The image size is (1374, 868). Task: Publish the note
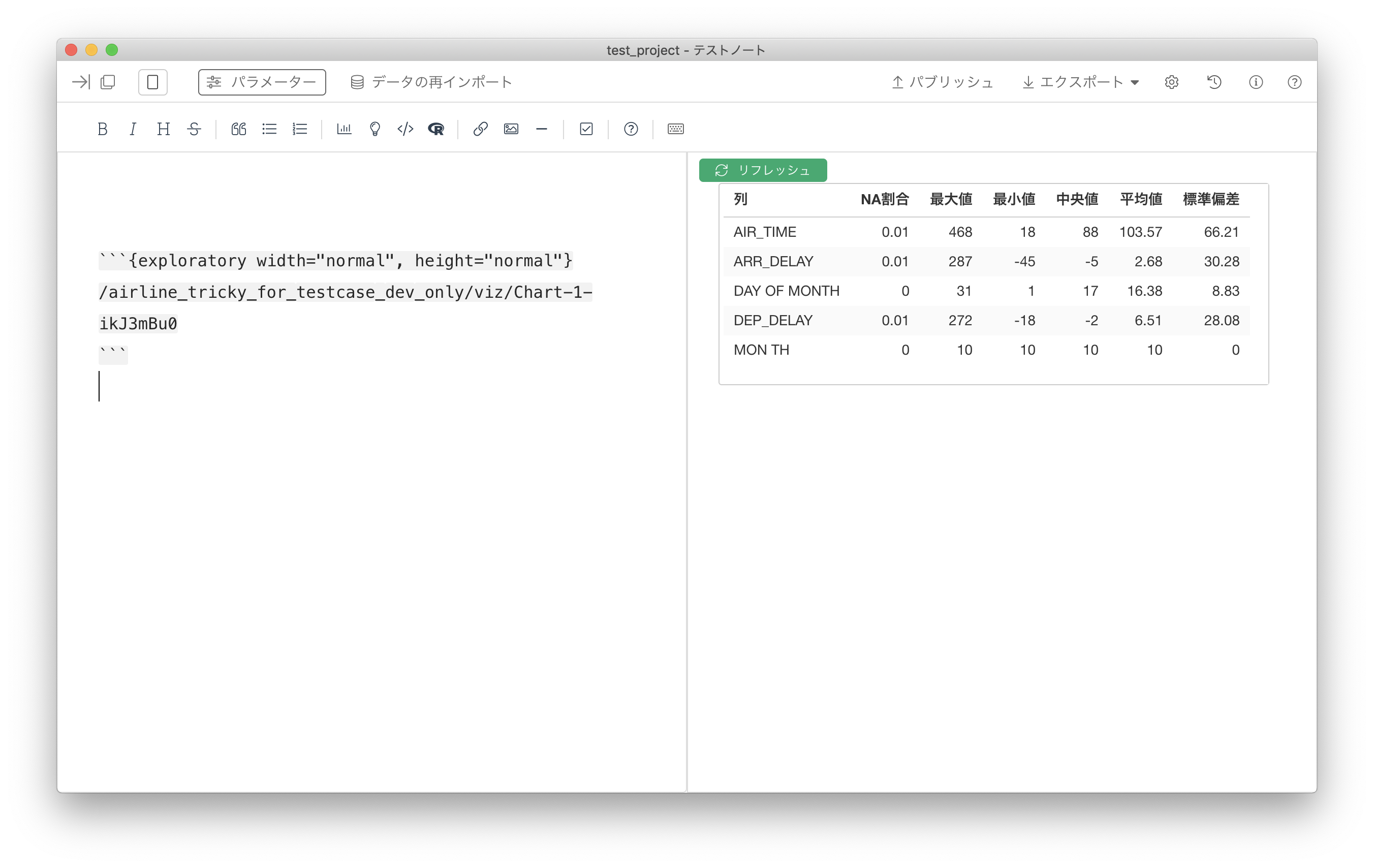(943, 82)
